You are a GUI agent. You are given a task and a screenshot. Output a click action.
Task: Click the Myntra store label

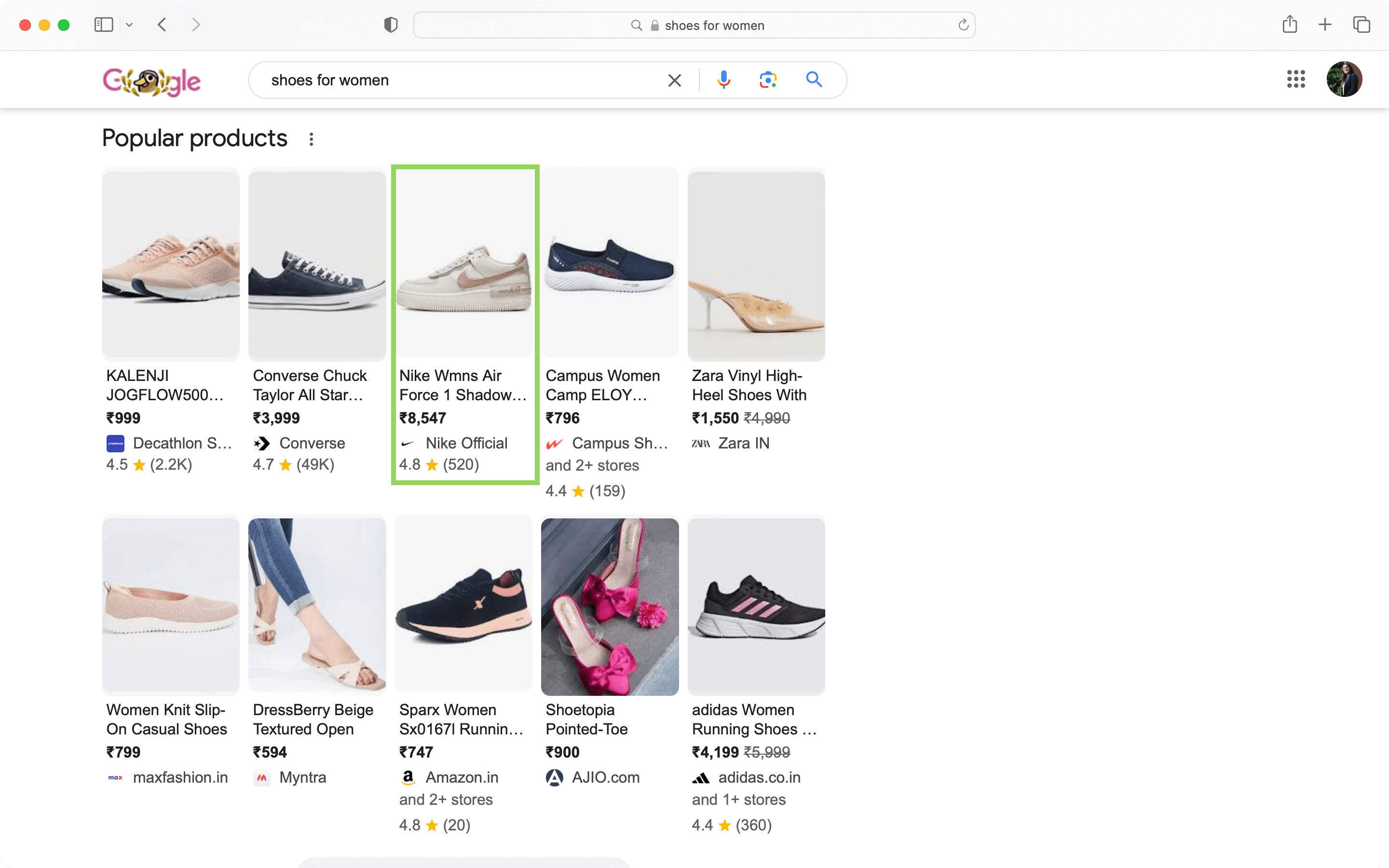(302, 777)
